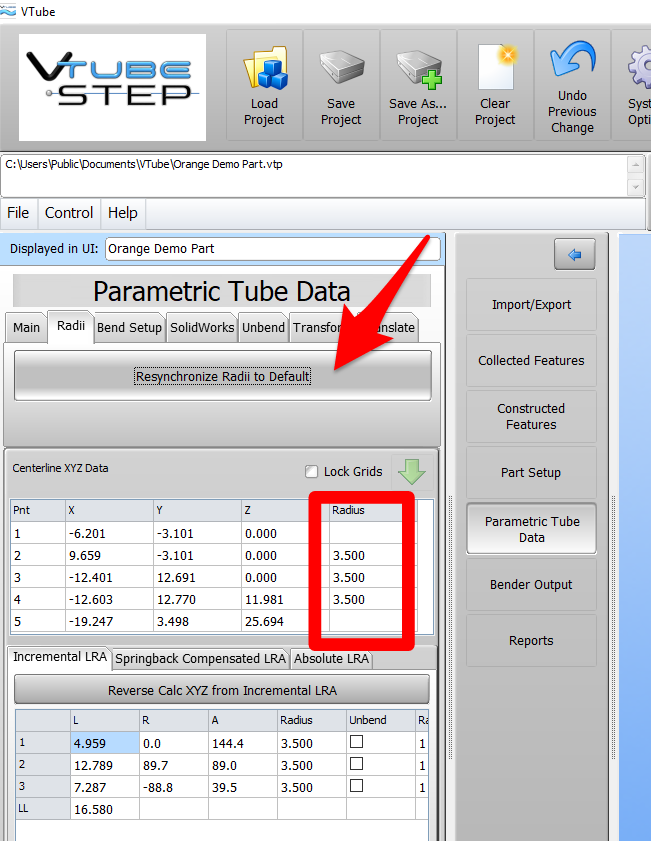This screenshot has width=651, height=841.
Task: Open System Options gear icon
Action: [x=638, y=70]
